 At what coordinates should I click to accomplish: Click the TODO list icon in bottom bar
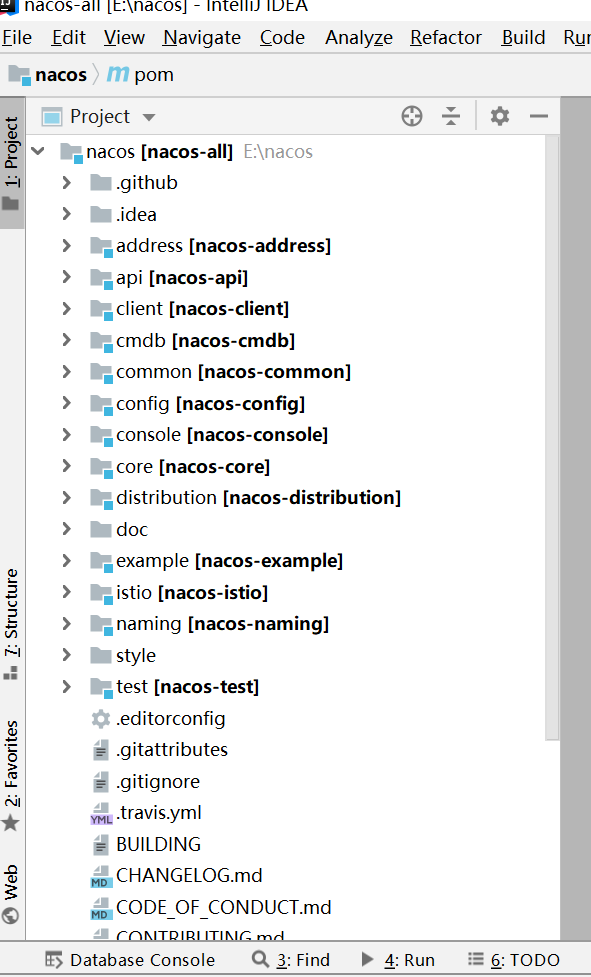476,959
